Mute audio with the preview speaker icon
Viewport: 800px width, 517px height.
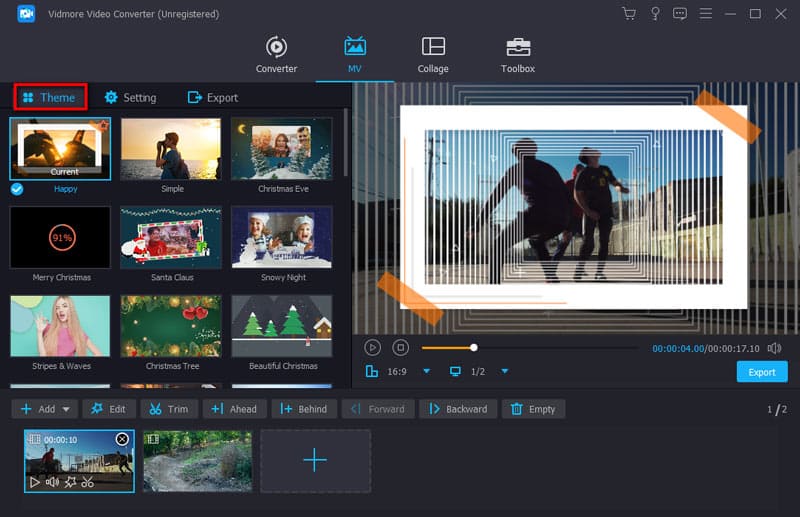[x=774, y=348]
